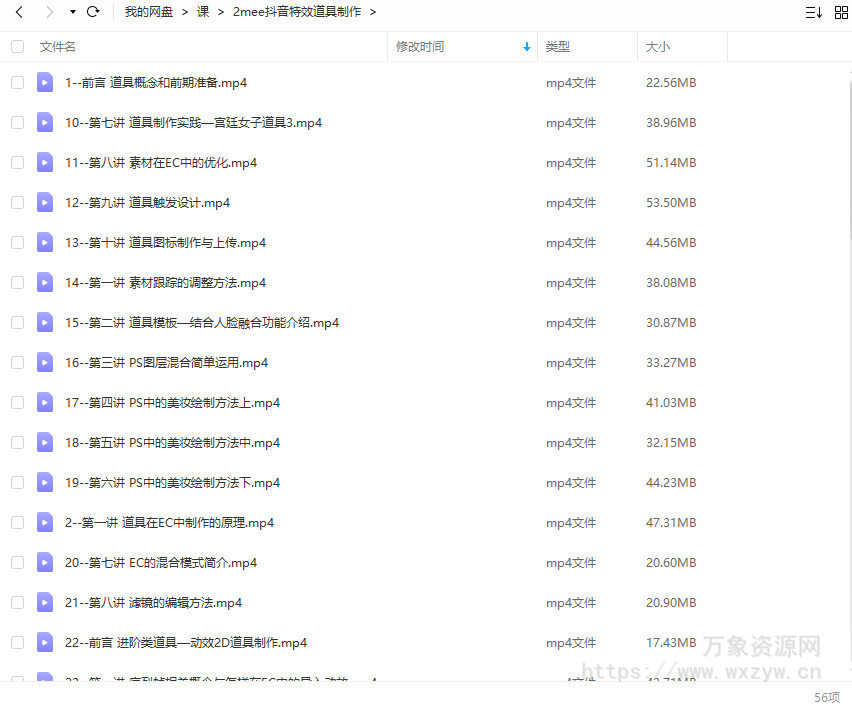Switch to grid view layout
The width and height of the screenshot is (852, 706).
pyautogui.click(x=840, y=11)
